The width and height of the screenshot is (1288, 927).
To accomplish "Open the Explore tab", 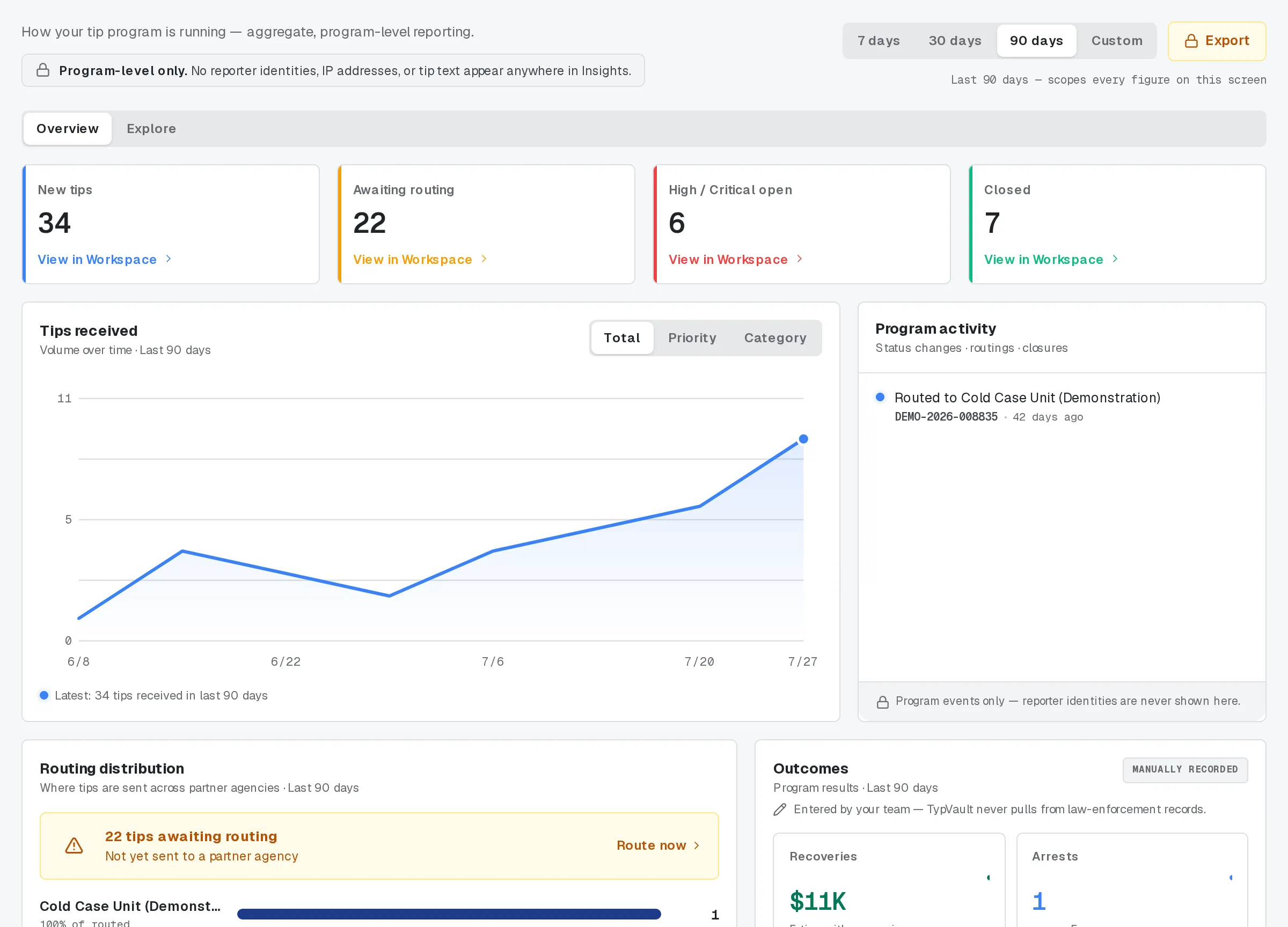I will point(151,129).
